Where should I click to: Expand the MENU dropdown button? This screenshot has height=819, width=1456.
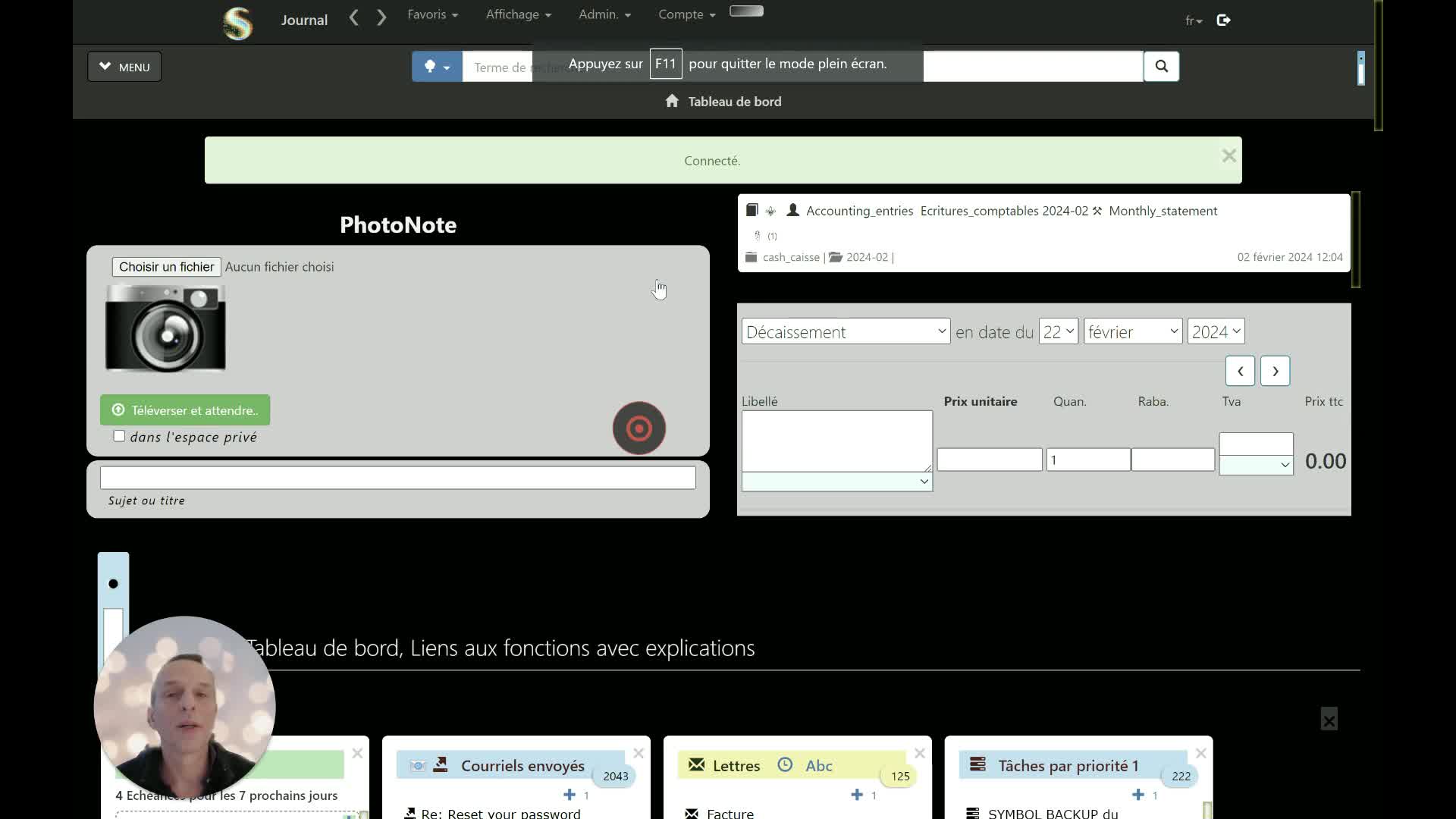tap(124, 67)
